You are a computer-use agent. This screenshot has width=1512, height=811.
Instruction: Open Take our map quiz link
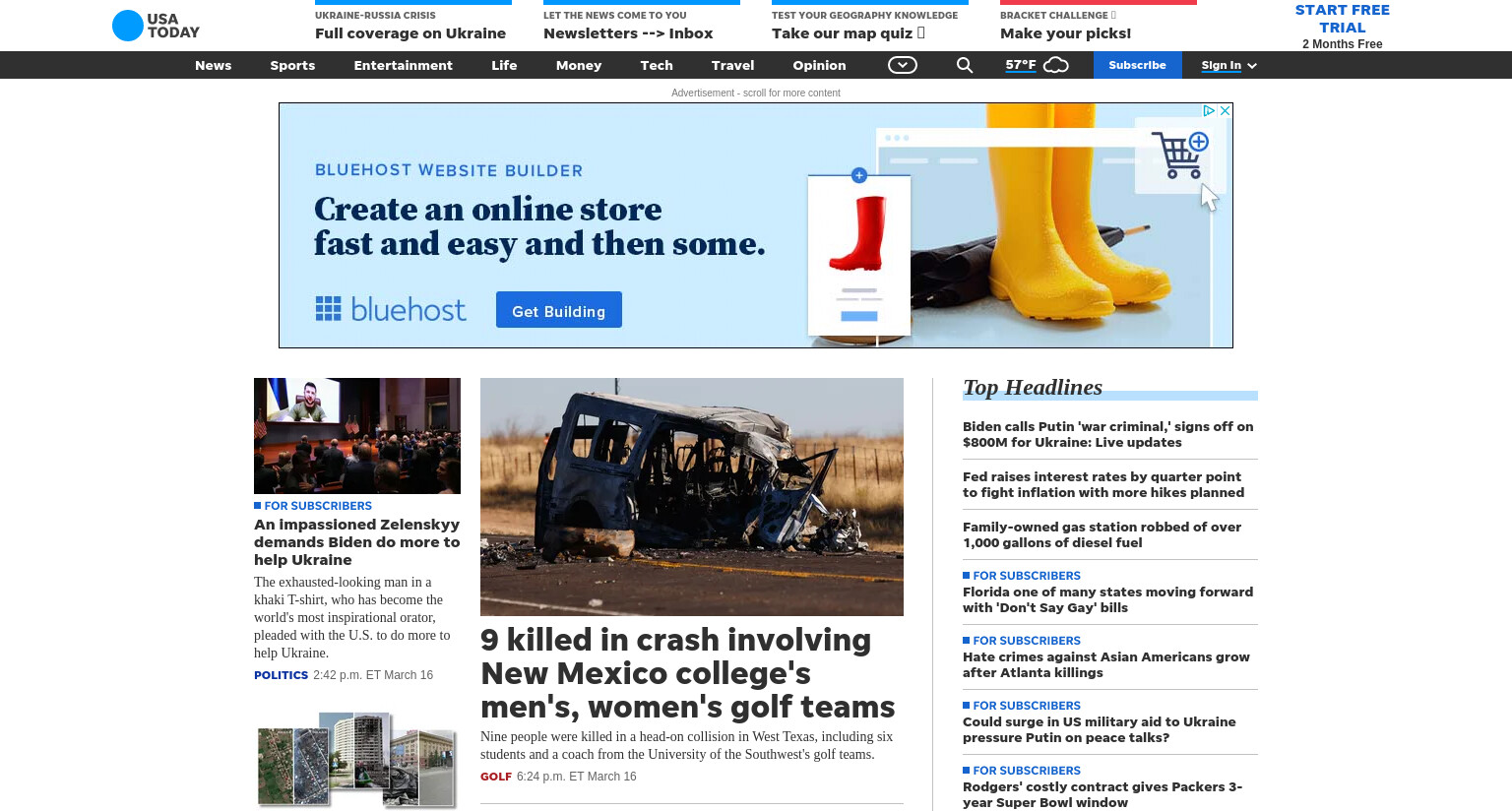pyautogui.click(x=849, y=33)
